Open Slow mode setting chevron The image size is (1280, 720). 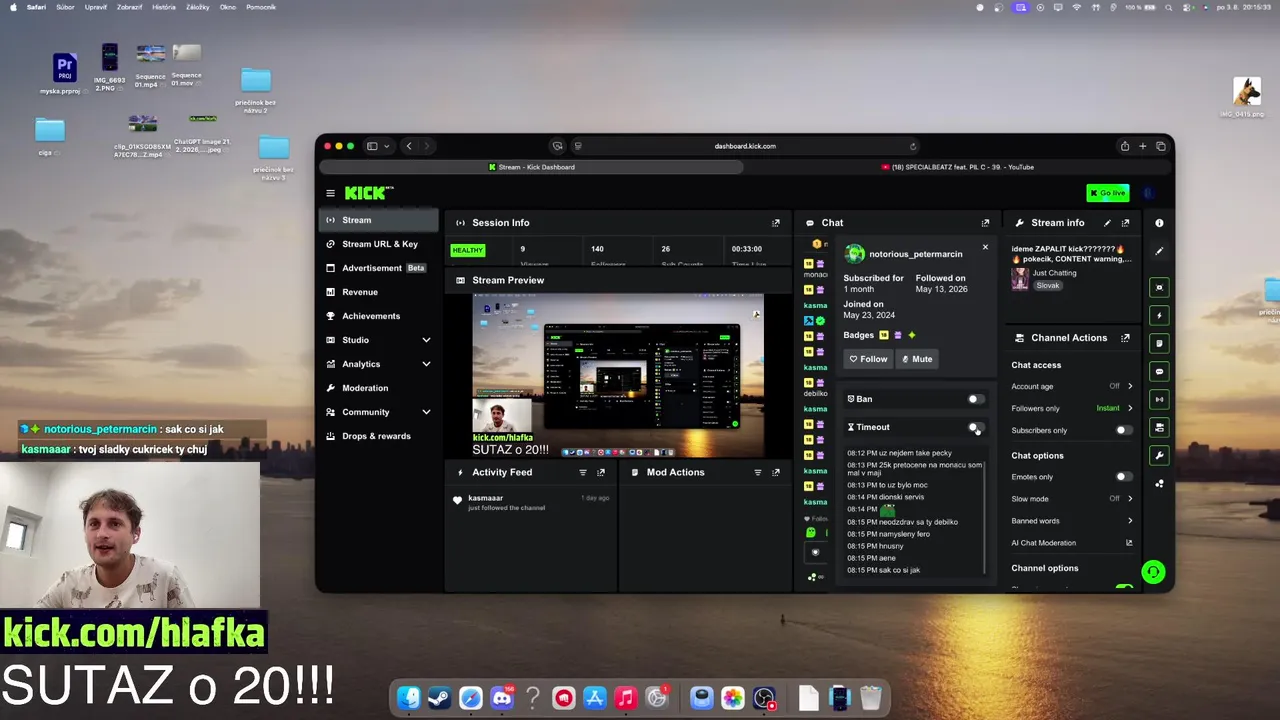tap(1130, 498)
